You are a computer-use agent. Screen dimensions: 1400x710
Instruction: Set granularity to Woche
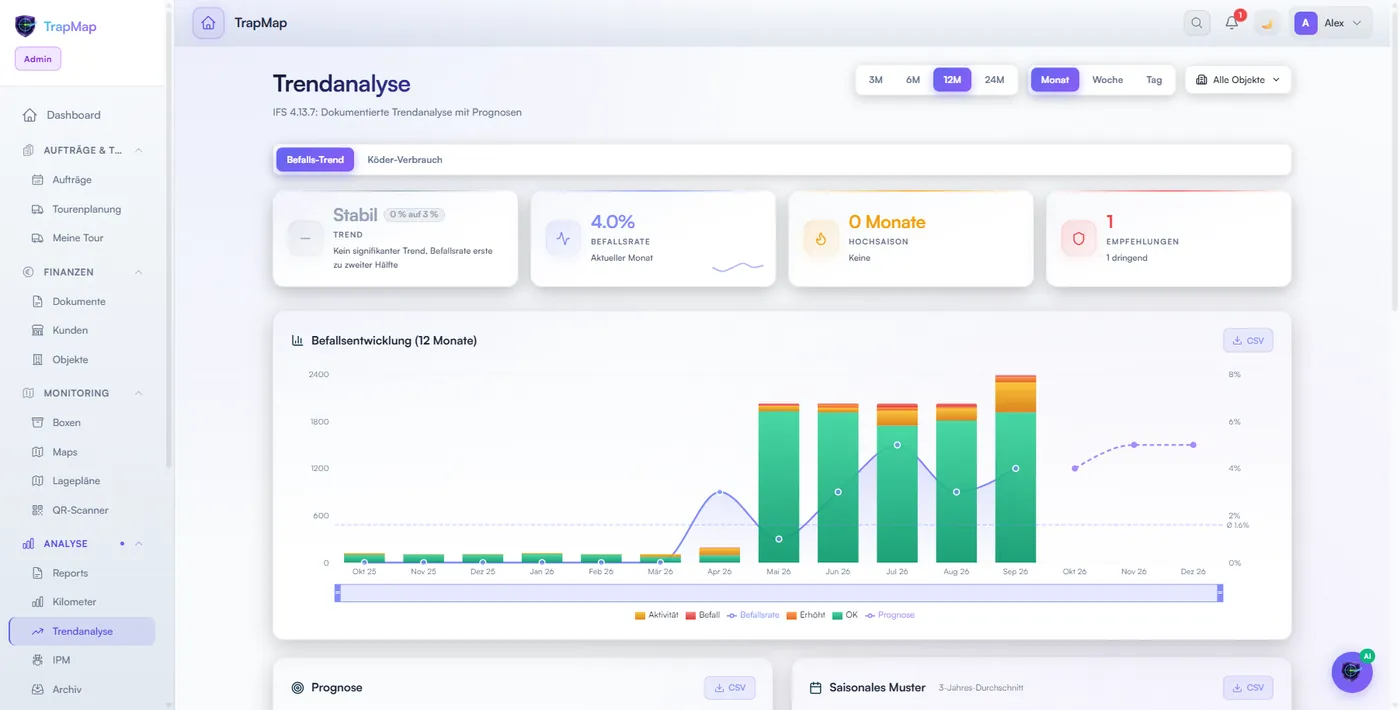pos(1107,80)
